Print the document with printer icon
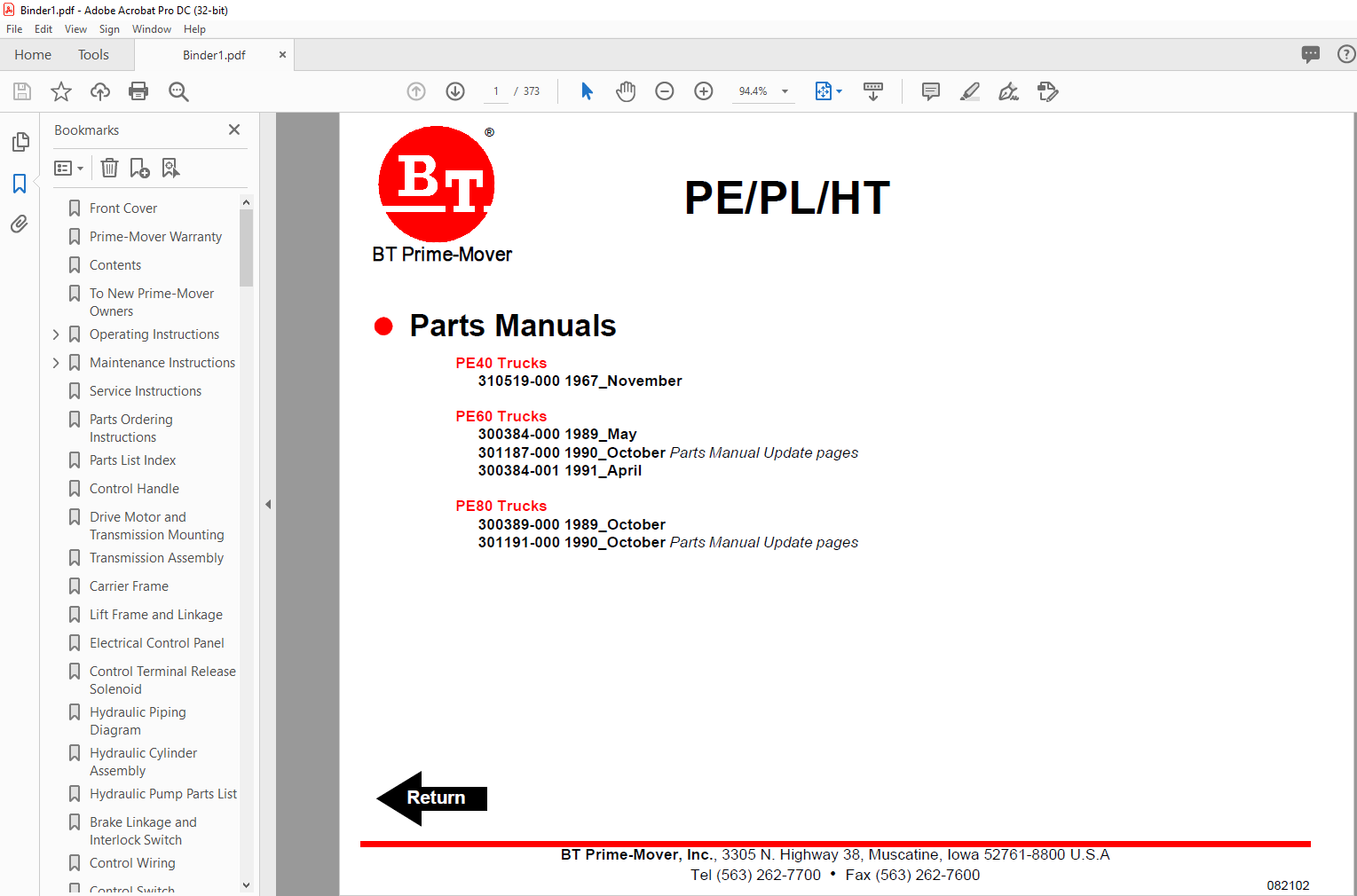The width and height of the screenshot is (1357, 896). click(x=138, y=91)
